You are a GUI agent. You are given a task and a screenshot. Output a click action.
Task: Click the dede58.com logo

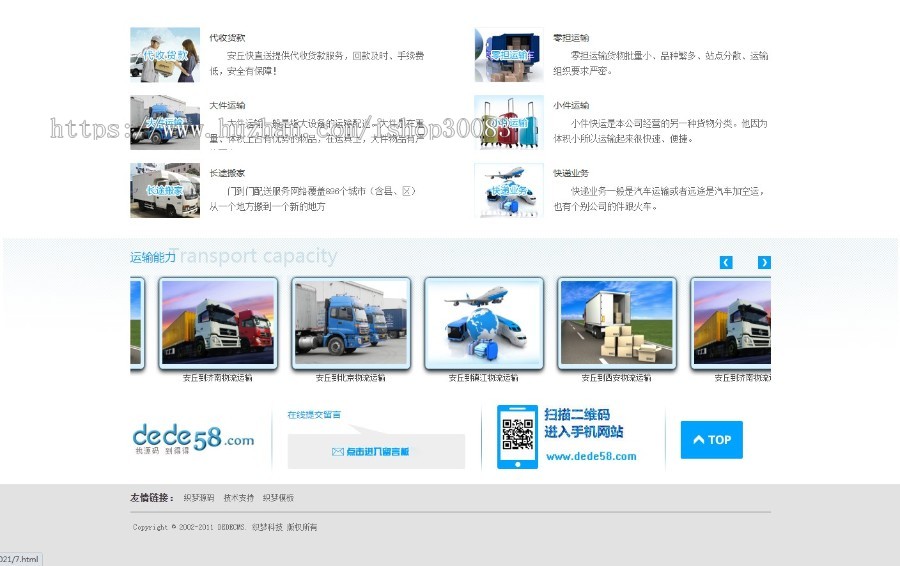[193, 438]
